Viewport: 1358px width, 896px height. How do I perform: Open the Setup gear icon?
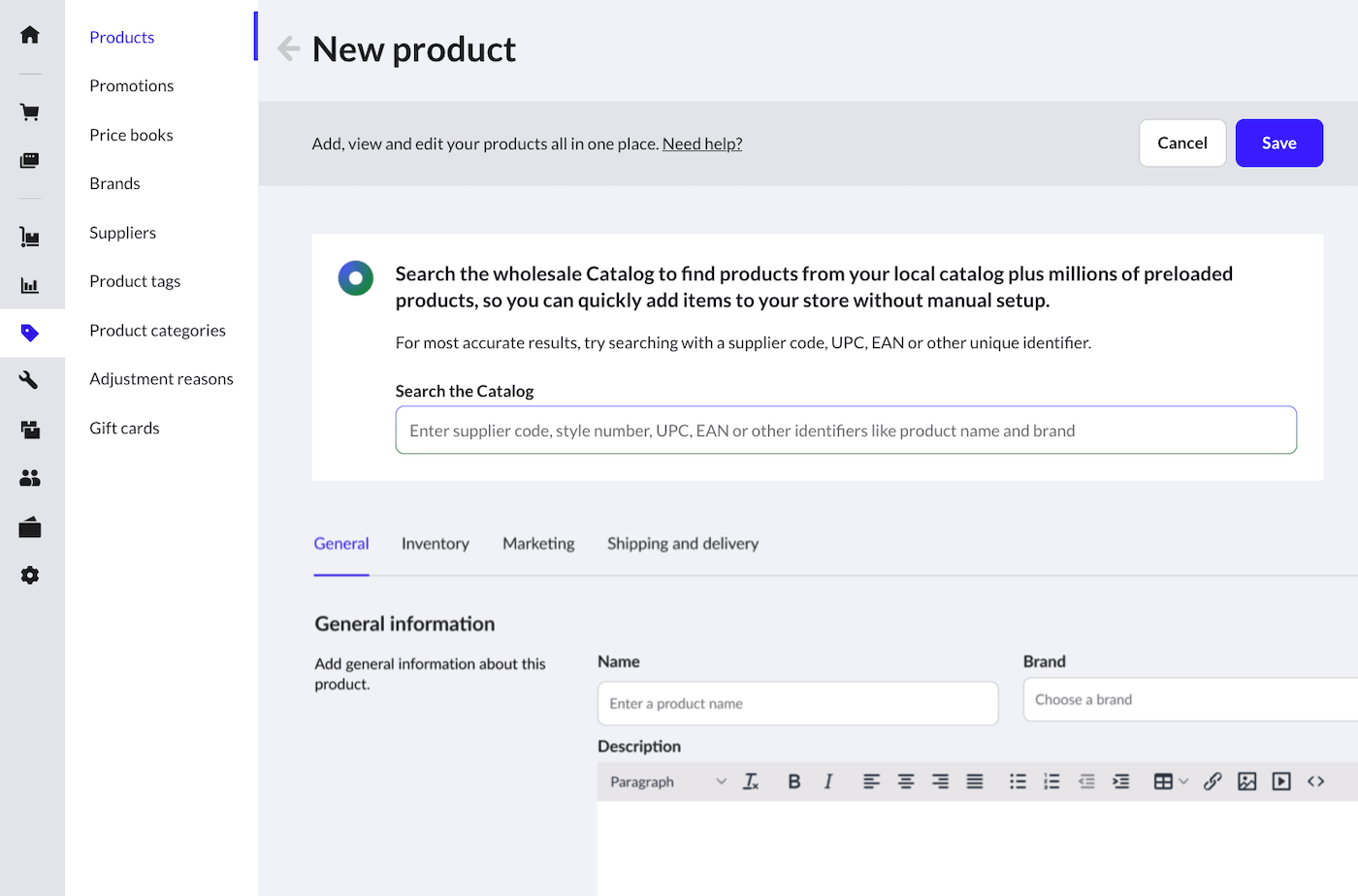point(30,575)
